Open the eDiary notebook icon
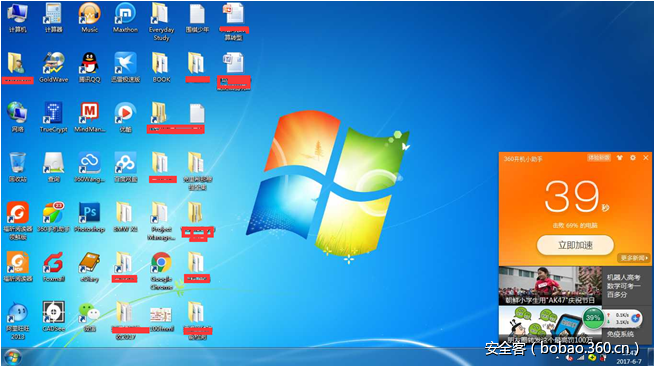655x367 pixels. click(x=89, y=267)
